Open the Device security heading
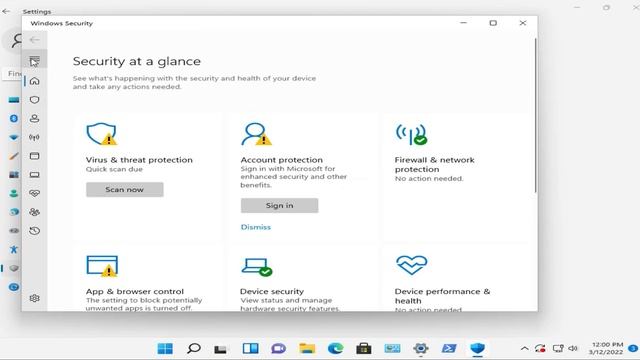Viewport: 640px width, 360px height. tap(272, 291)
